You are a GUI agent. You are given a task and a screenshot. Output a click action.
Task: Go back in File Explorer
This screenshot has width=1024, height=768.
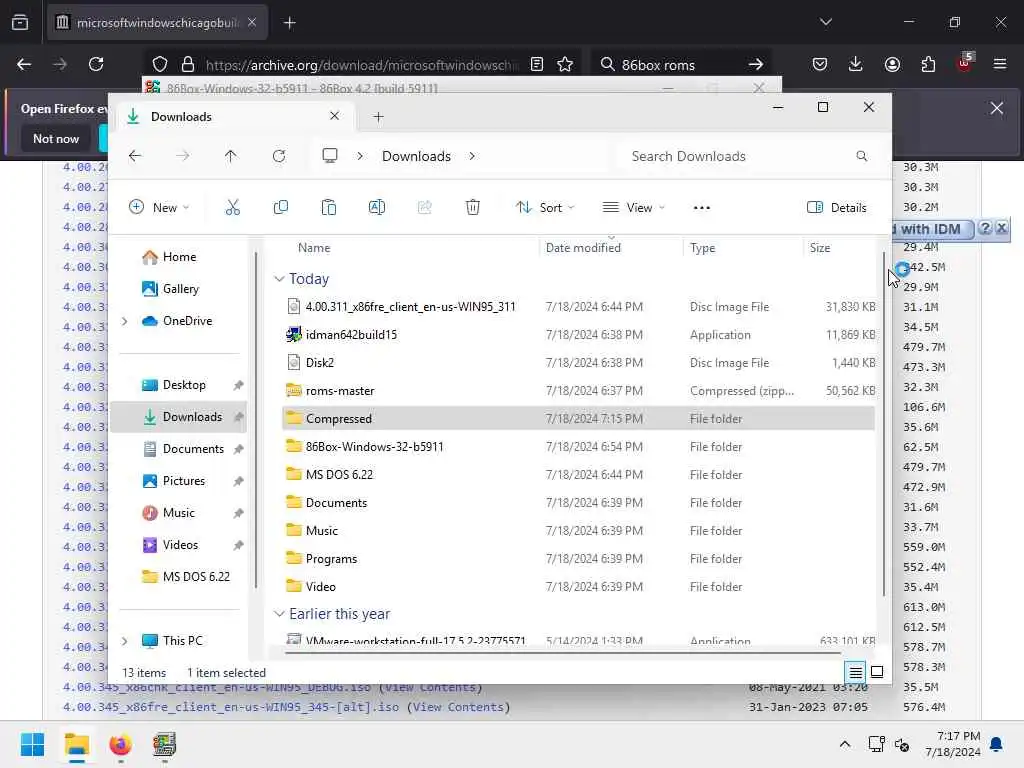(135, 156)
